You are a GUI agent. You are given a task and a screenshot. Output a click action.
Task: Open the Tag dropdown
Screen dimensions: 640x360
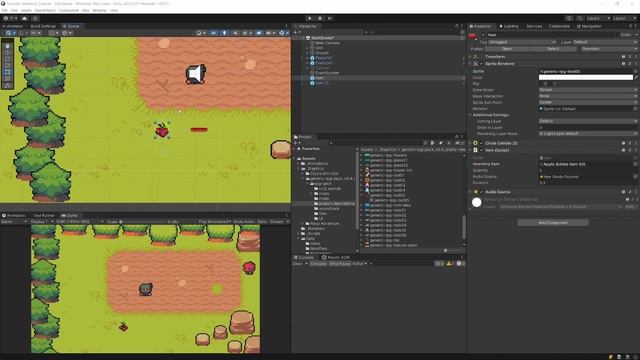pos(522,42)
